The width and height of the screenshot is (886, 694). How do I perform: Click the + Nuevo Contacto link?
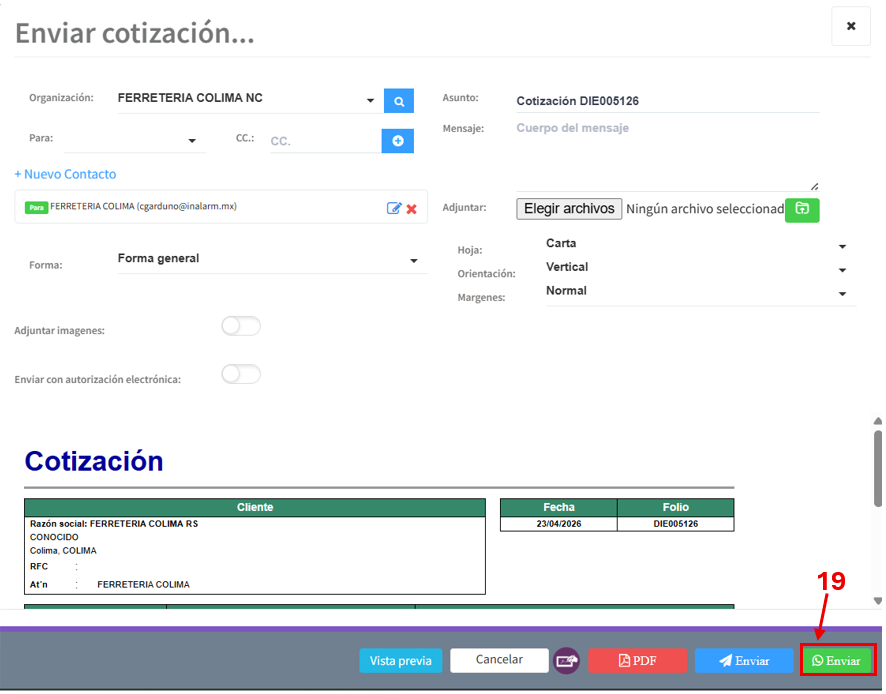66,174
